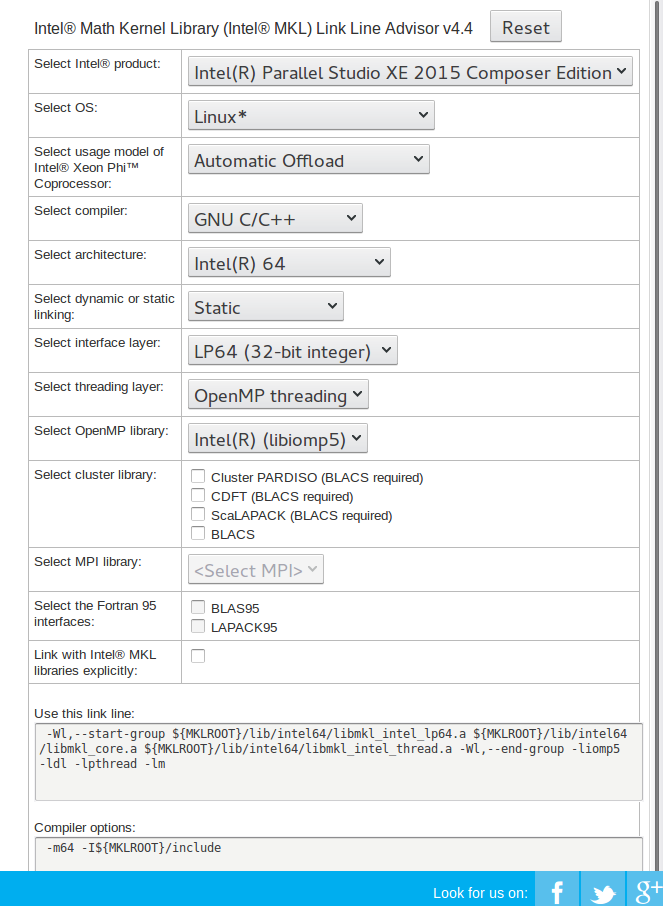Screen dimensions: 663x906
Task: Click the Reset button
Action: (525, 27)
